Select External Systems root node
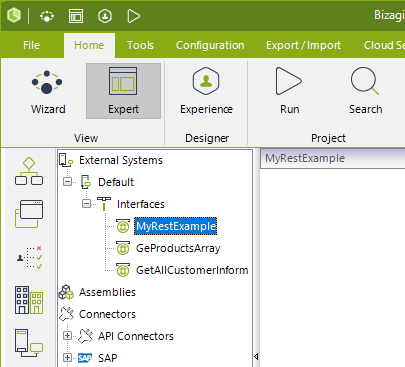The width and height of the screenshot is (405, 367). [121, 160]
